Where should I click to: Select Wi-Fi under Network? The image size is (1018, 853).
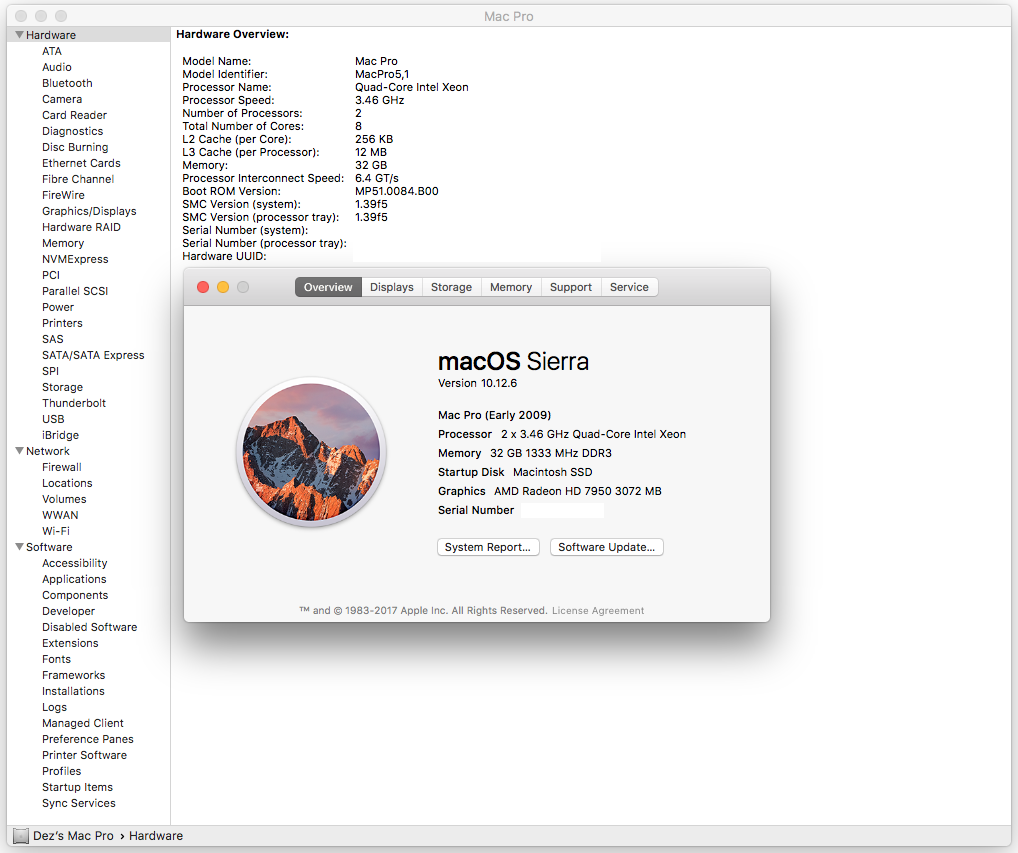(x=56, y=531)
